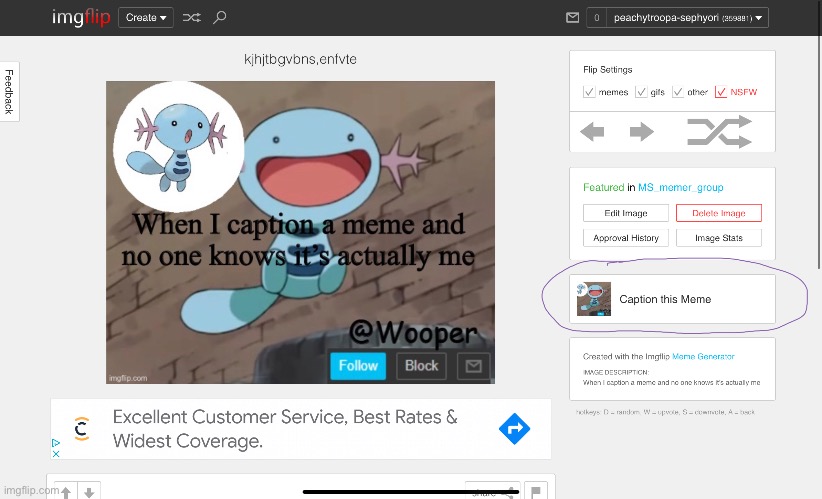Message the user via the envelope beside Block
Viewport: 822px width, 499px height.
pos(474,366)
